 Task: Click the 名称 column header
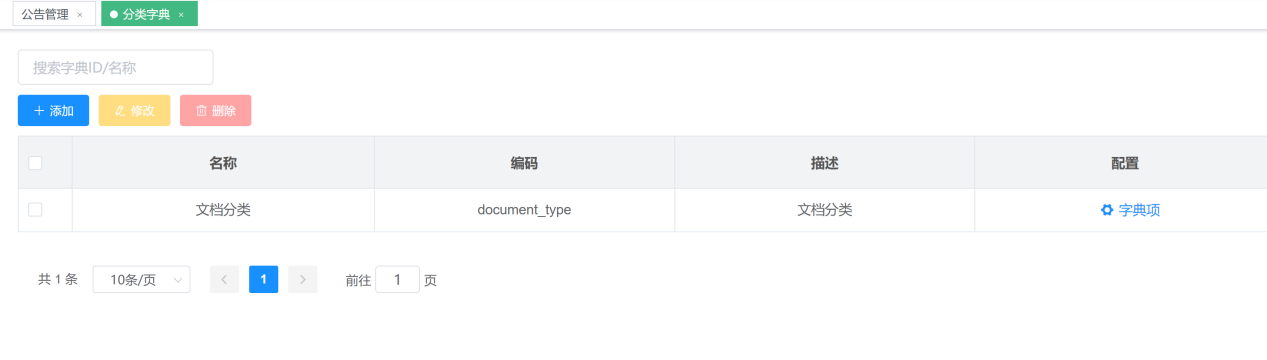(x=223, y=163)
